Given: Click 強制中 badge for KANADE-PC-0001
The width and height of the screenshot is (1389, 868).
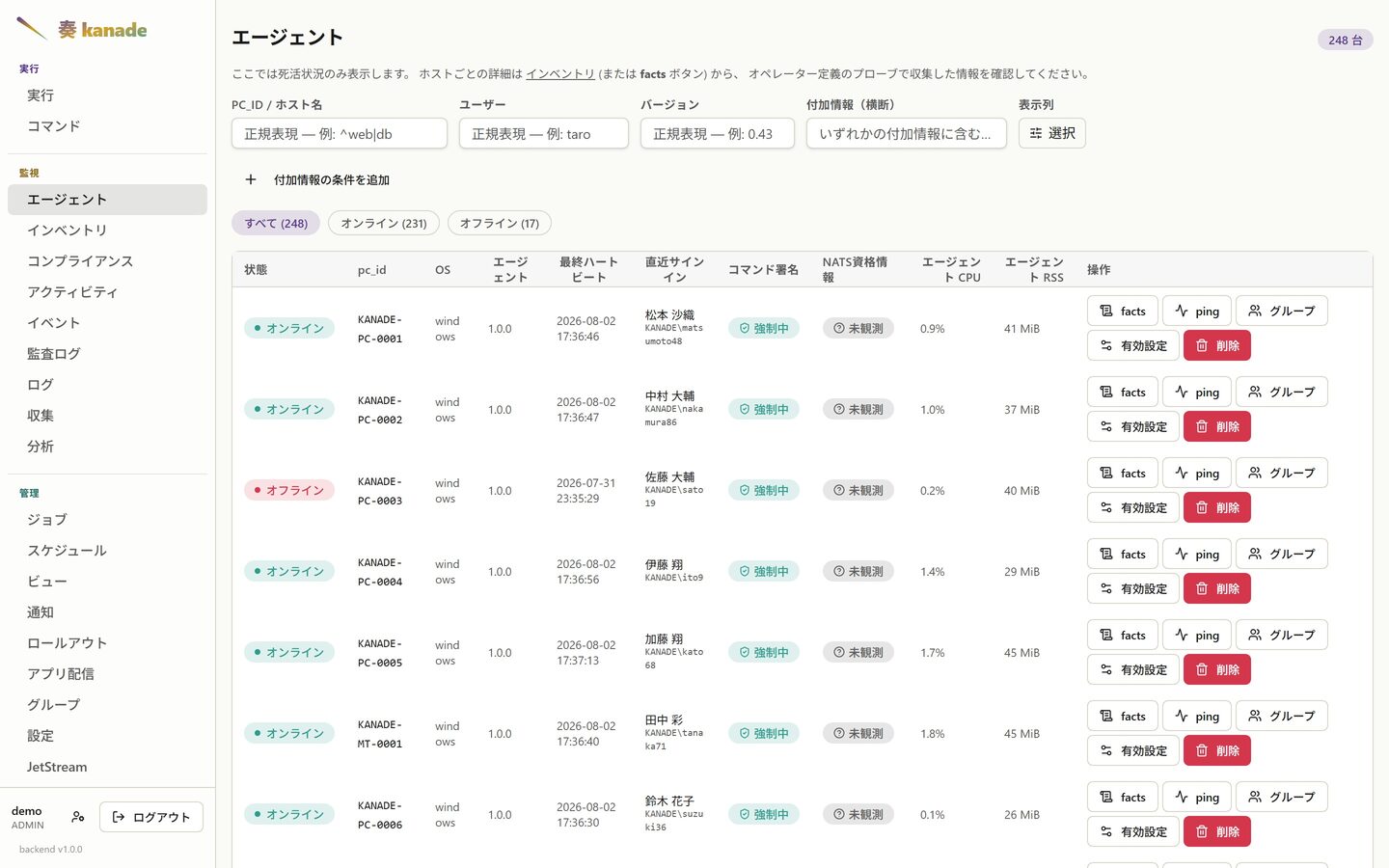Looking at the screenshot, I should (x=764, y=328).
